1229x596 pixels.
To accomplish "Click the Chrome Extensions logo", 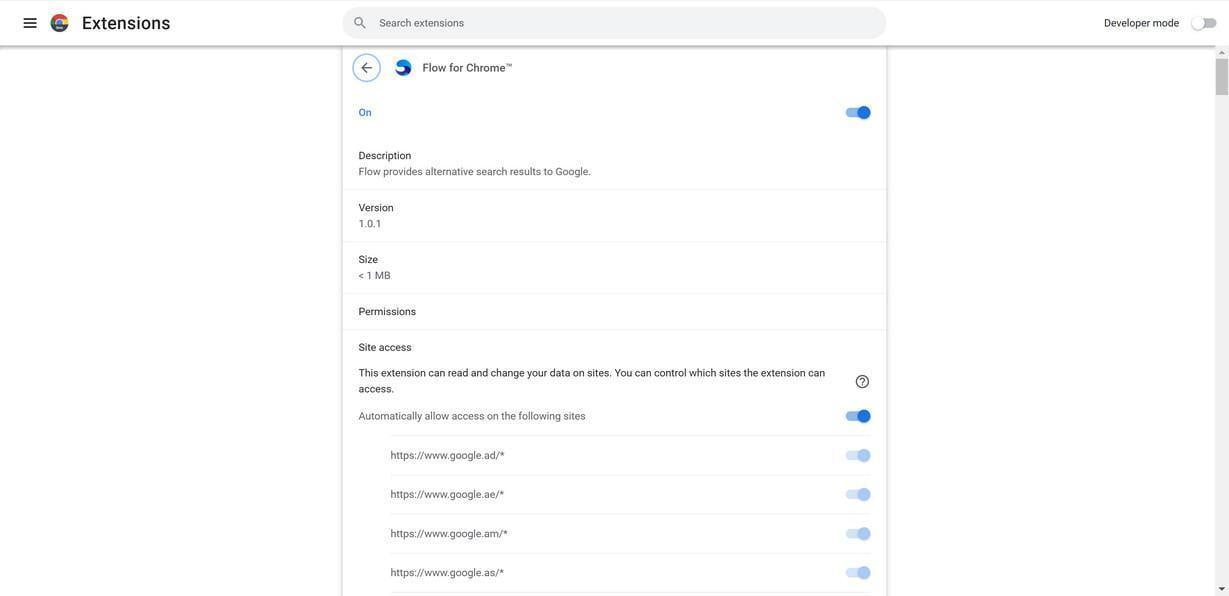I will pyautogui.click(x=60, y=23).
